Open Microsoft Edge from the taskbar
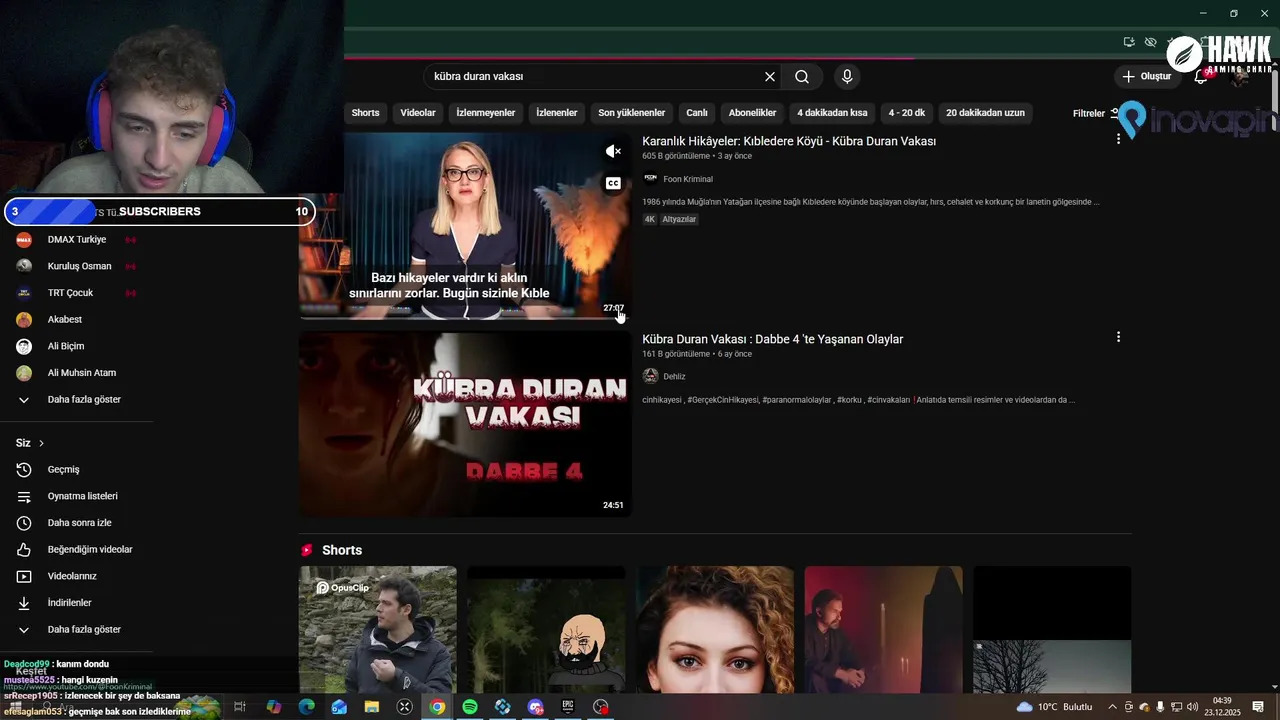Viewport: 1280px width, 720px height. click(307, 707)
